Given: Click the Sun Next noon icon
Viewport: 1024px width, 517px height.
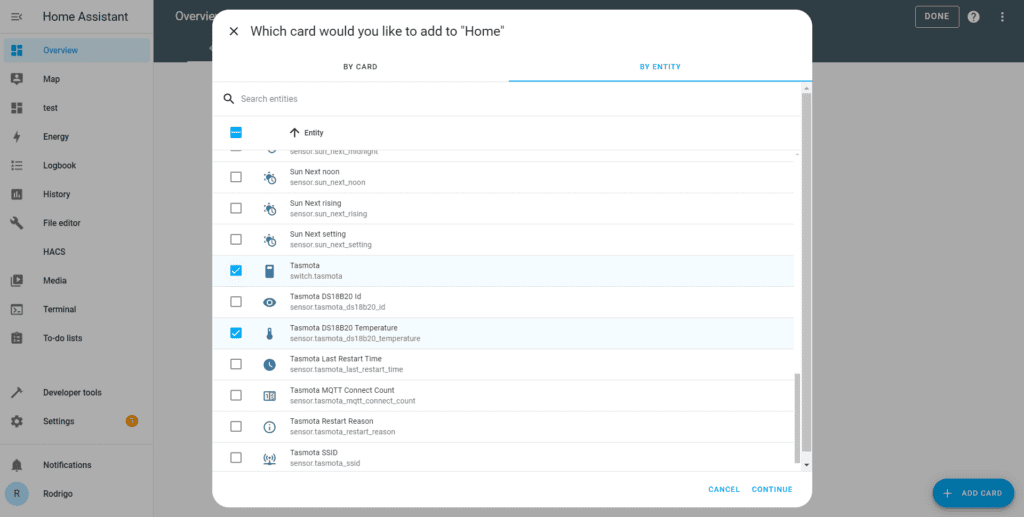Looking at the screenshot, I should click(270, 178).
